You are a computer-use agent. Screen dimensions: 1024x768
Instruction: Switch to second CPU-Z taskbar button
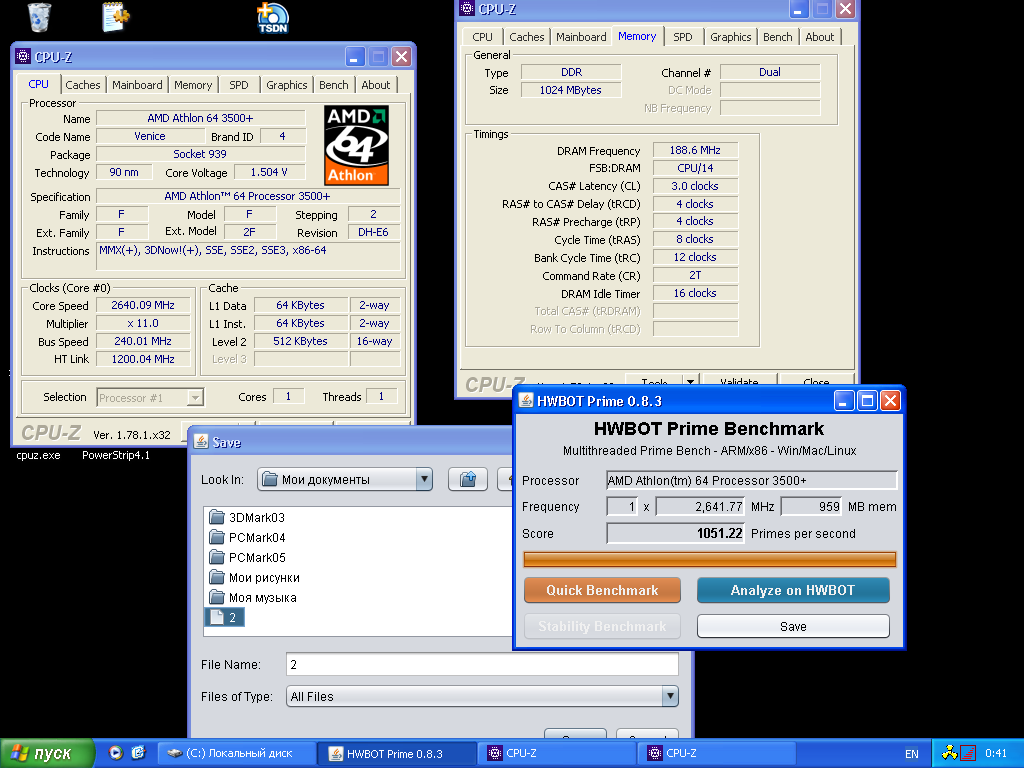[716, 753]
